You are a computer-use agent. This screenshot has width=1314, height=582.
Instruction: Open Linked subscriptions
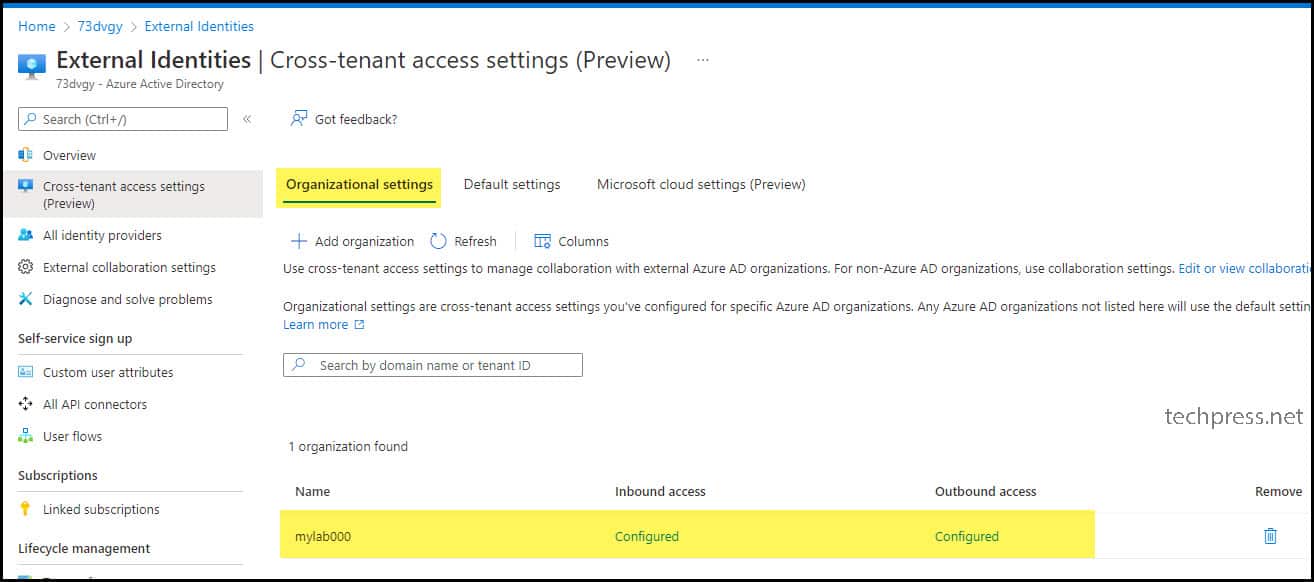tap(101, 509)
